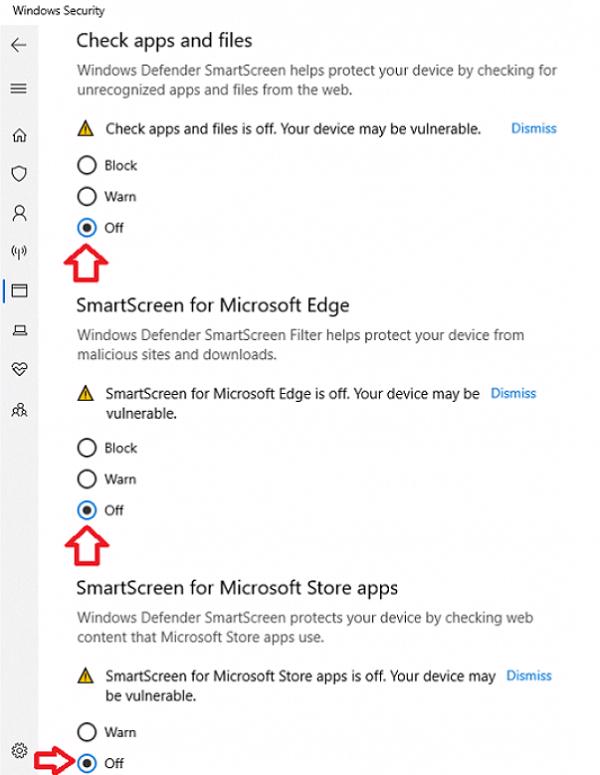Select Block under Check apps and files

click(x=107, y=165)
